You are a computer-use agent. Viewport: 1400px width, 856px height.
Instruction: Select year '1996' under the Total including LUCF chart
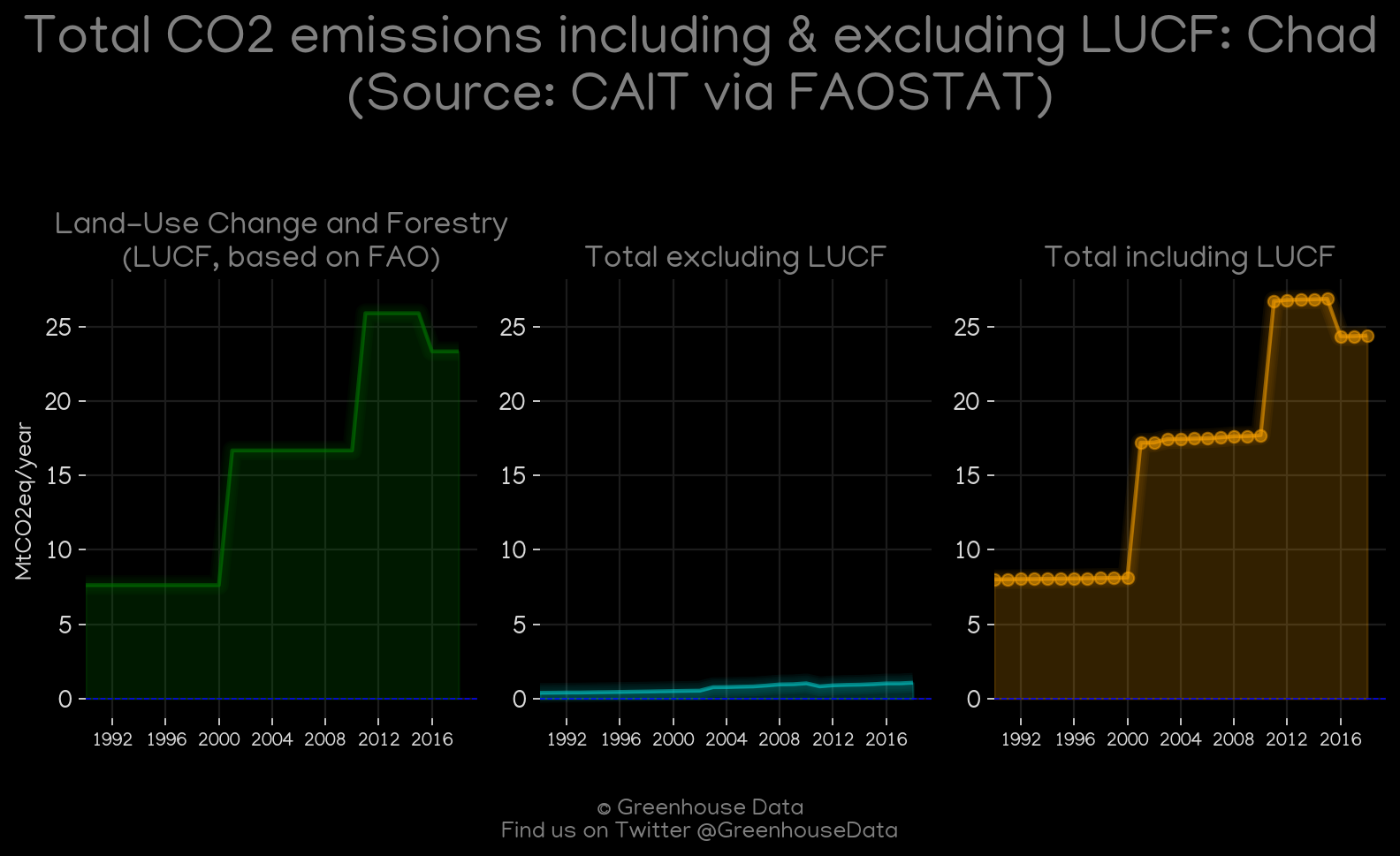[x=1075, y=739]
